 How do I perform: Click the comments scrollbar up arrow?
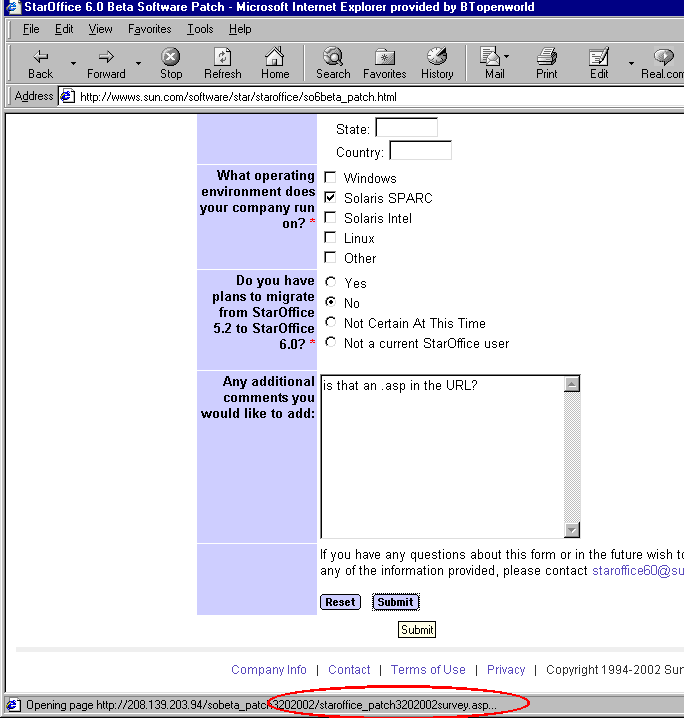click(x=572, y=384)
